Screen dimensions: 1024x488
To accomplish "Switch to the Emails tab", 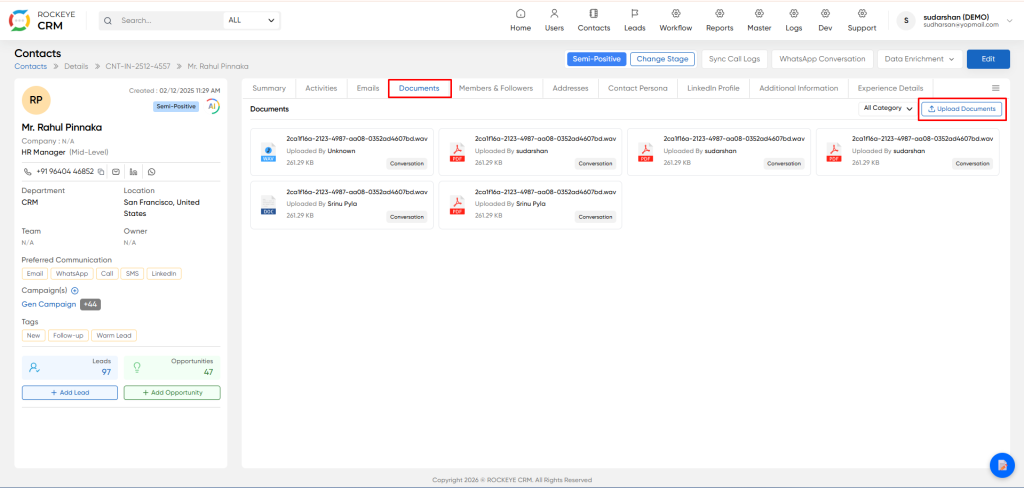I will coord(368,88).
